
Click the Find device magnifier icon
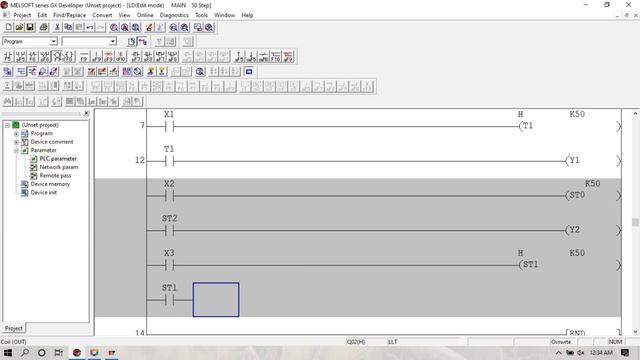tap(114, 27)
